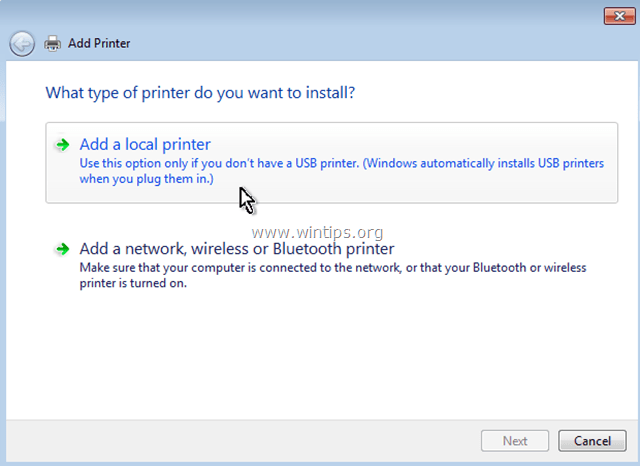Choose Add a local printer
640x466 pixels.
point(331,162)
